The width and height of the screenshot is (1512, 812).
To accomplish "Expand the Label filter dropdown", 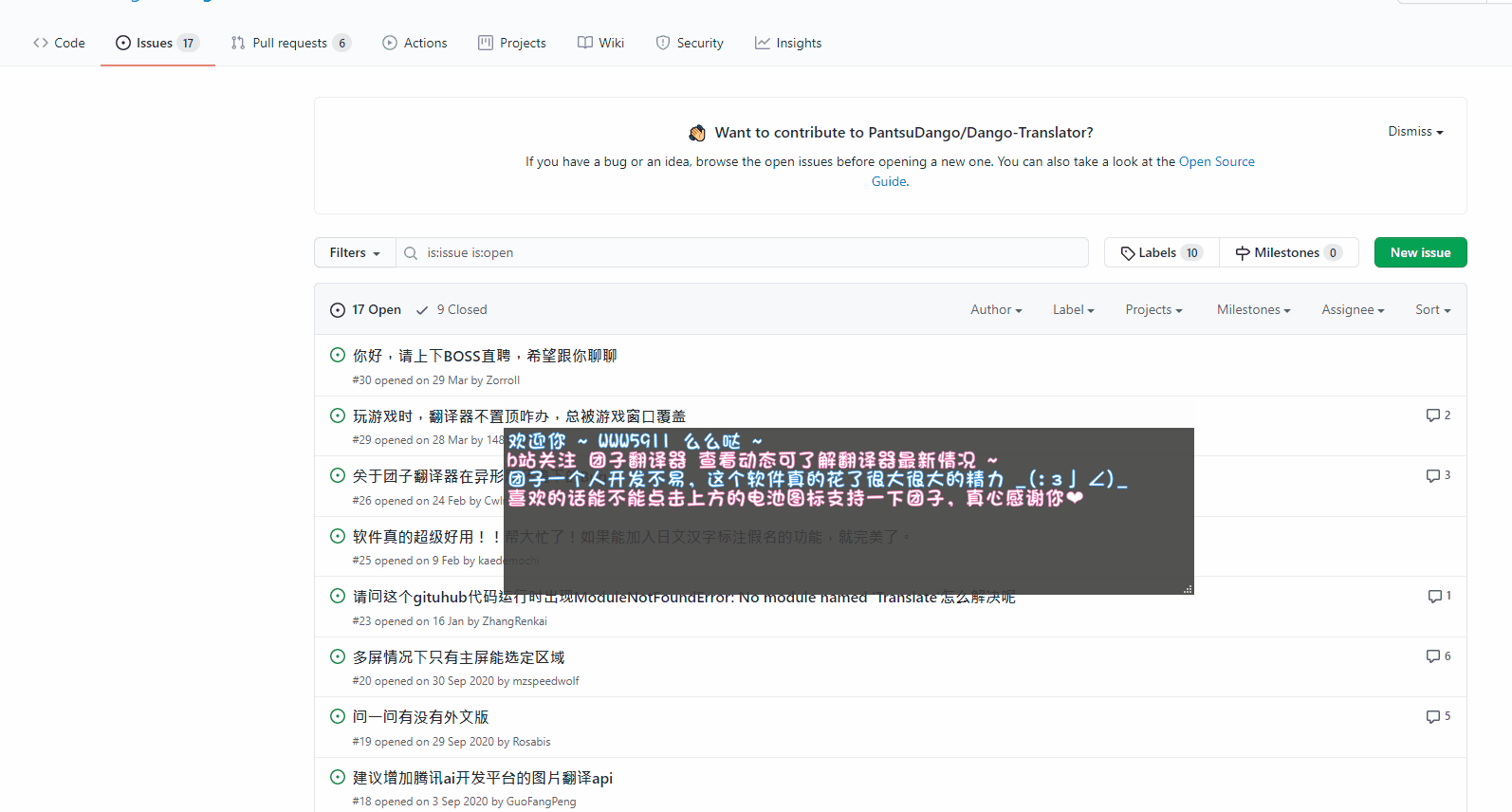I will tap(1073, 310).
